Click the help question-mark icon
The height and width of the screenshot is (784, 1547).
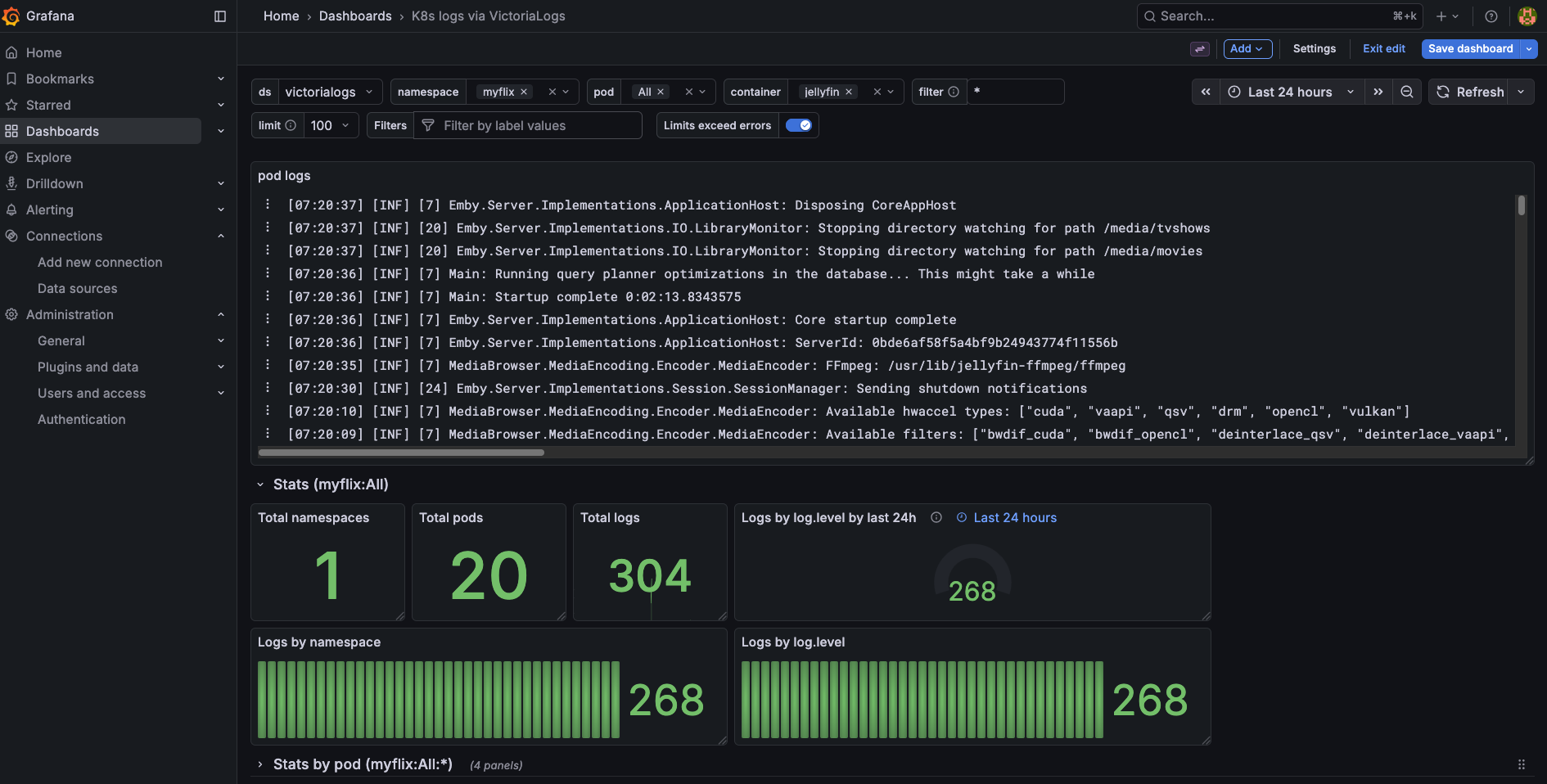(1491, 16)
